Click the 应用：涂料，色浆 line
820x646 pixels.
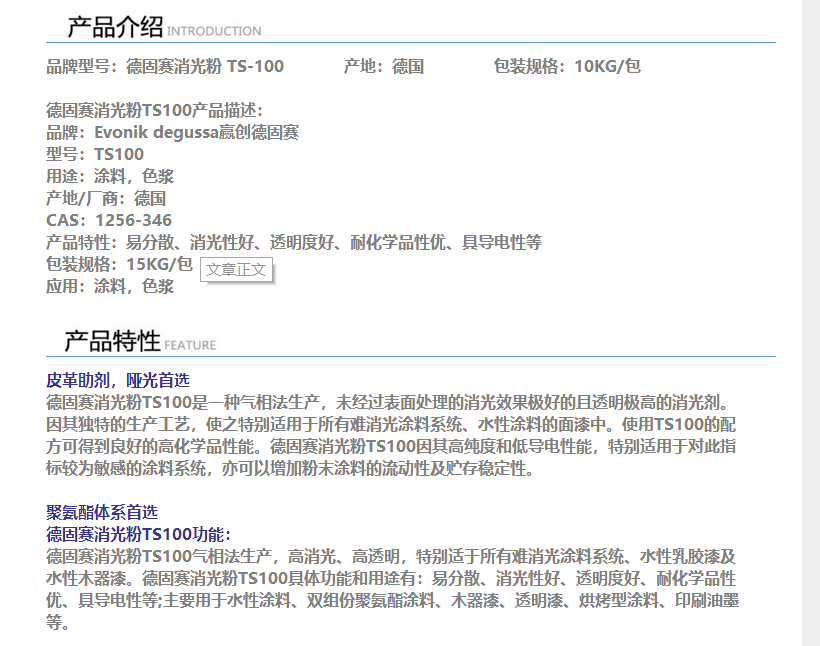click(x=110, y=286)
